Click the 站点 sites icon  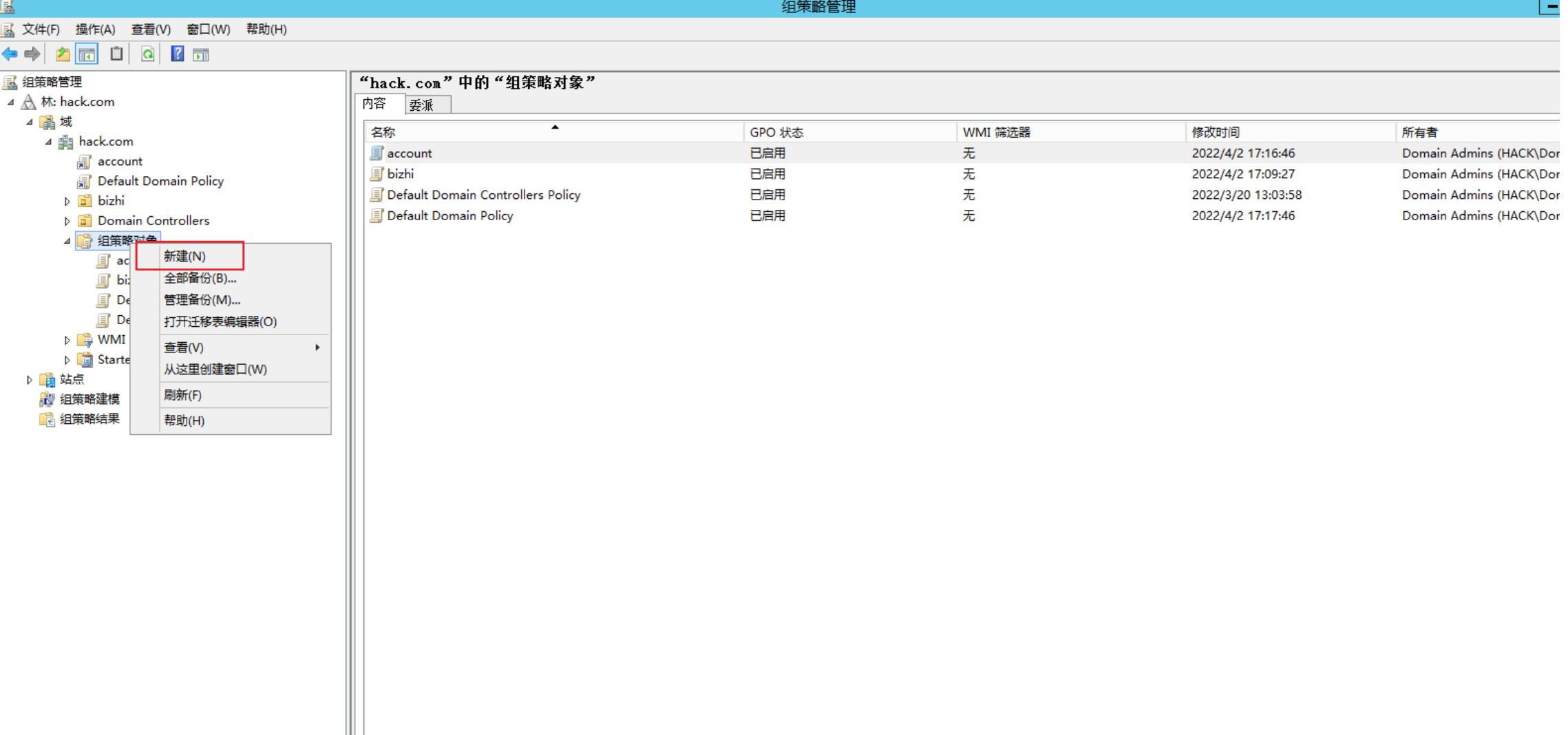[47, 380]
